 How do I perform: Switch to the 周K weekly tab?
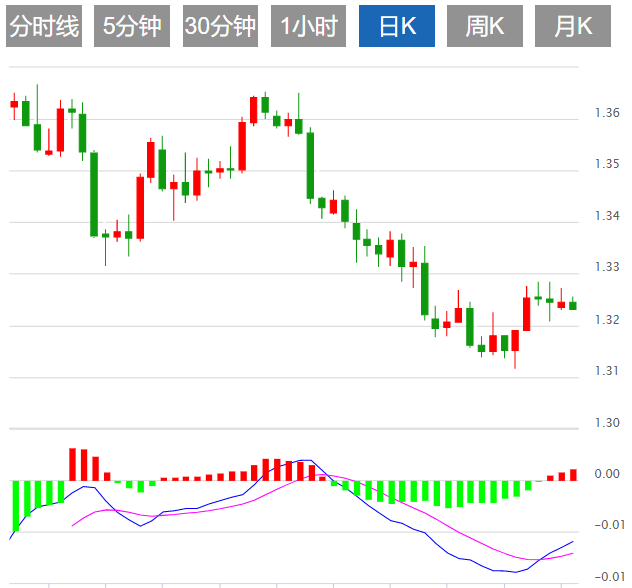point(484,26)
